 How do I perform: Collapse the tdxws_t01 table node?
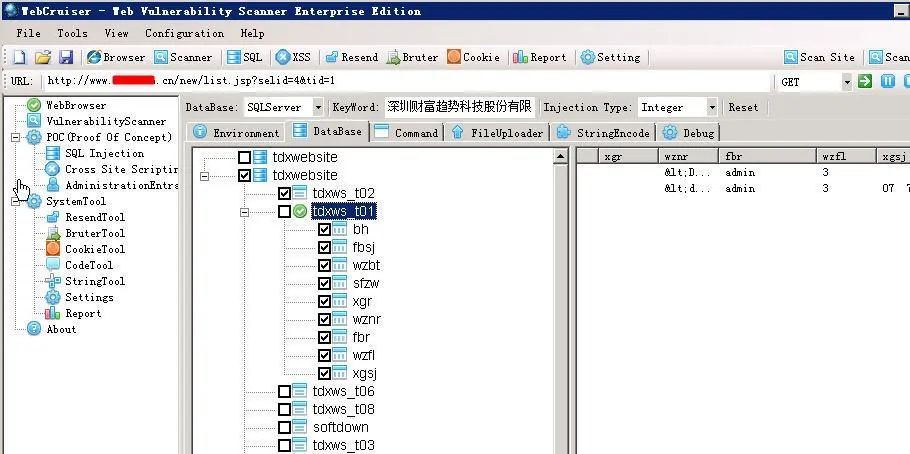click(x=244, y=212)
